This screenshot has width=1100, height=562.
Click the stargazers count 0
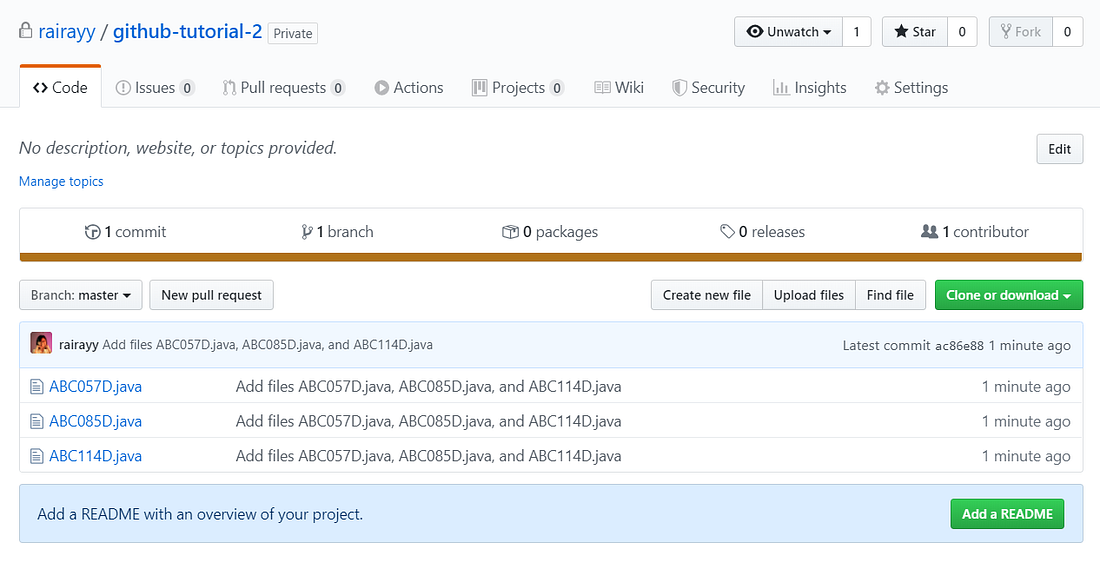[x=962, y=32]
